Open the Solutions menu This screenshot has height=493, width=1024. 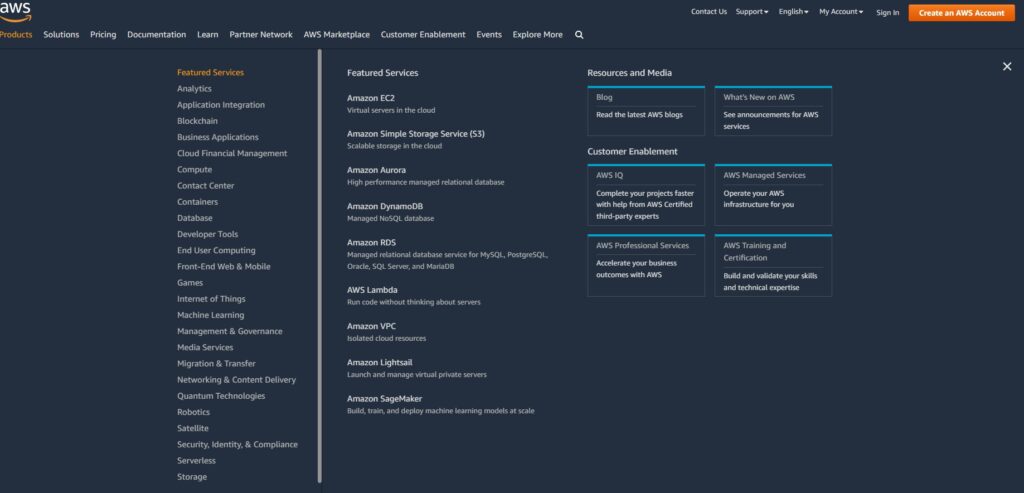tap(61, 35)
